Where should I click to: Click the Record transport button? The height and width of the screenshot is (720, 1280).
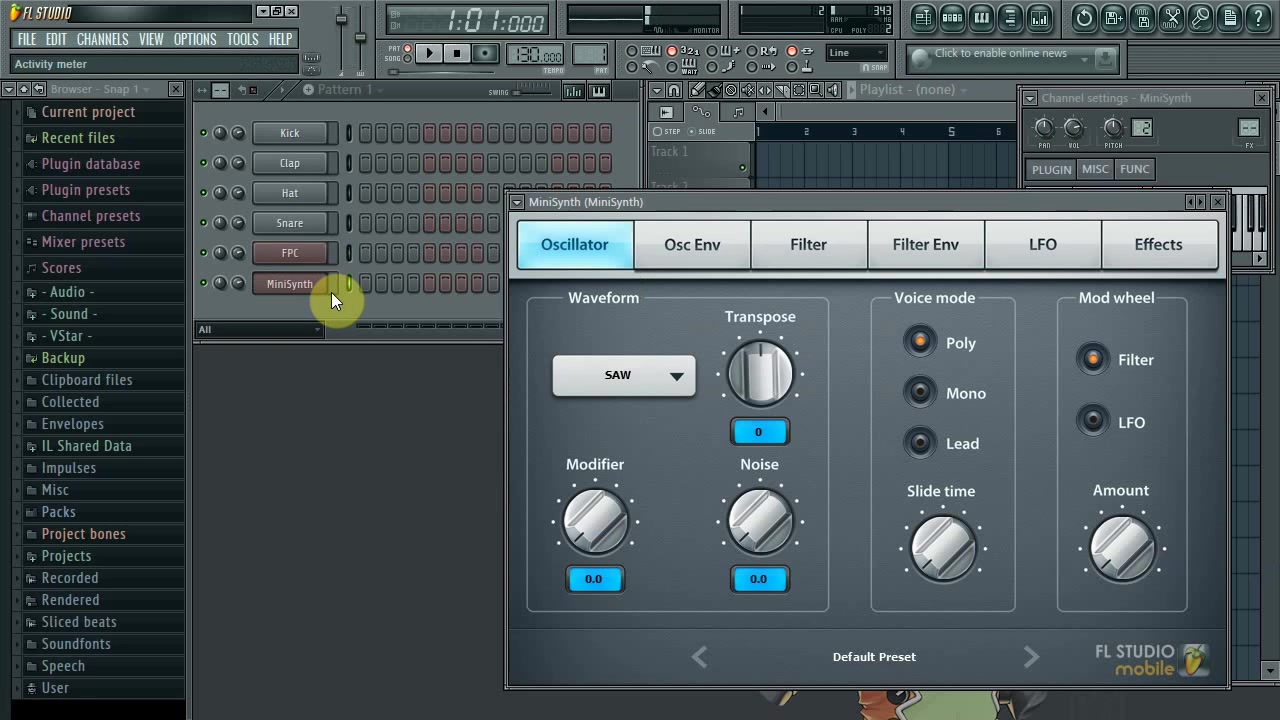[x=486, y=53]
